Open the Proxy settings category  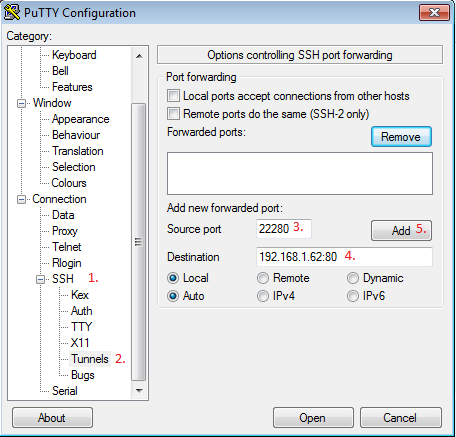(65, 231)
